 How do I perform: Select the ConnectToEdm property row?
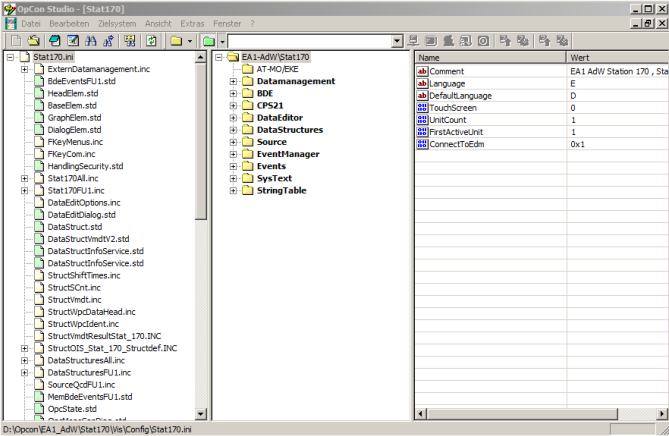458,144
